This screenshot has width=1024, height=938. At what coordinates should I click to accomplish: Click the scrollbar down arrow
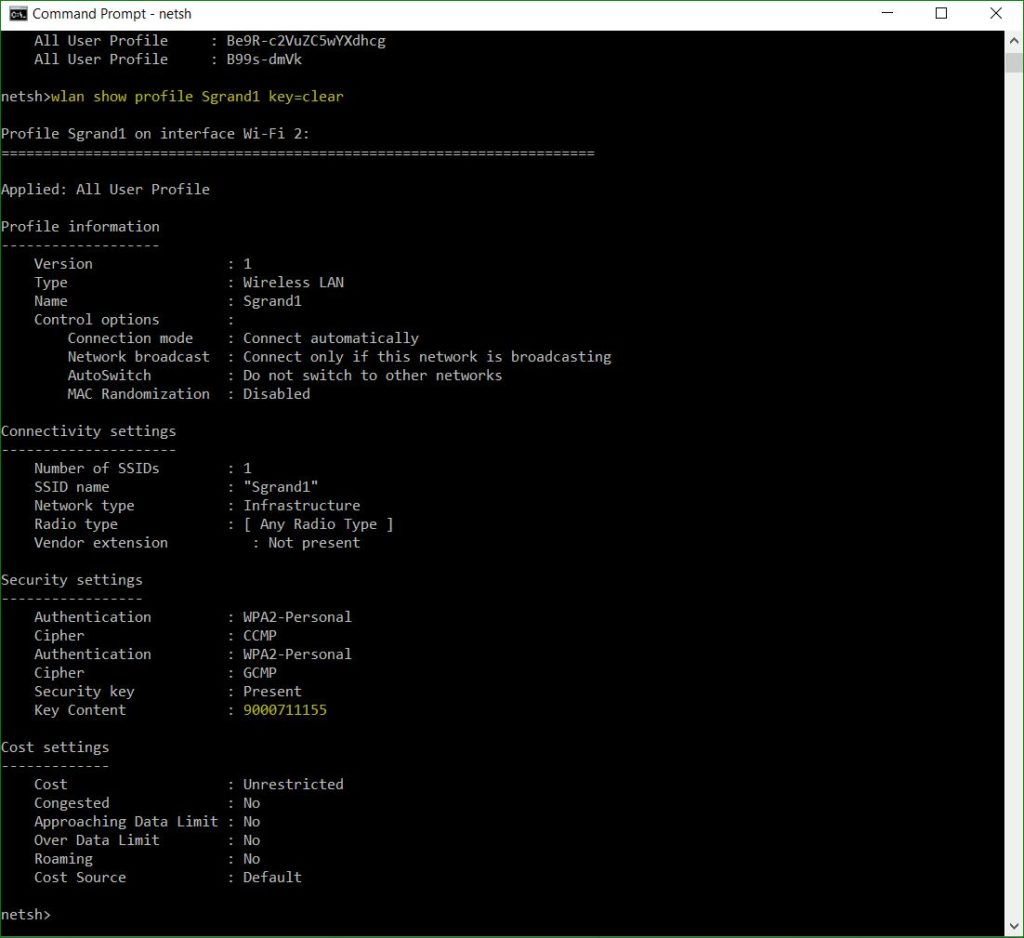point(1013,924)
